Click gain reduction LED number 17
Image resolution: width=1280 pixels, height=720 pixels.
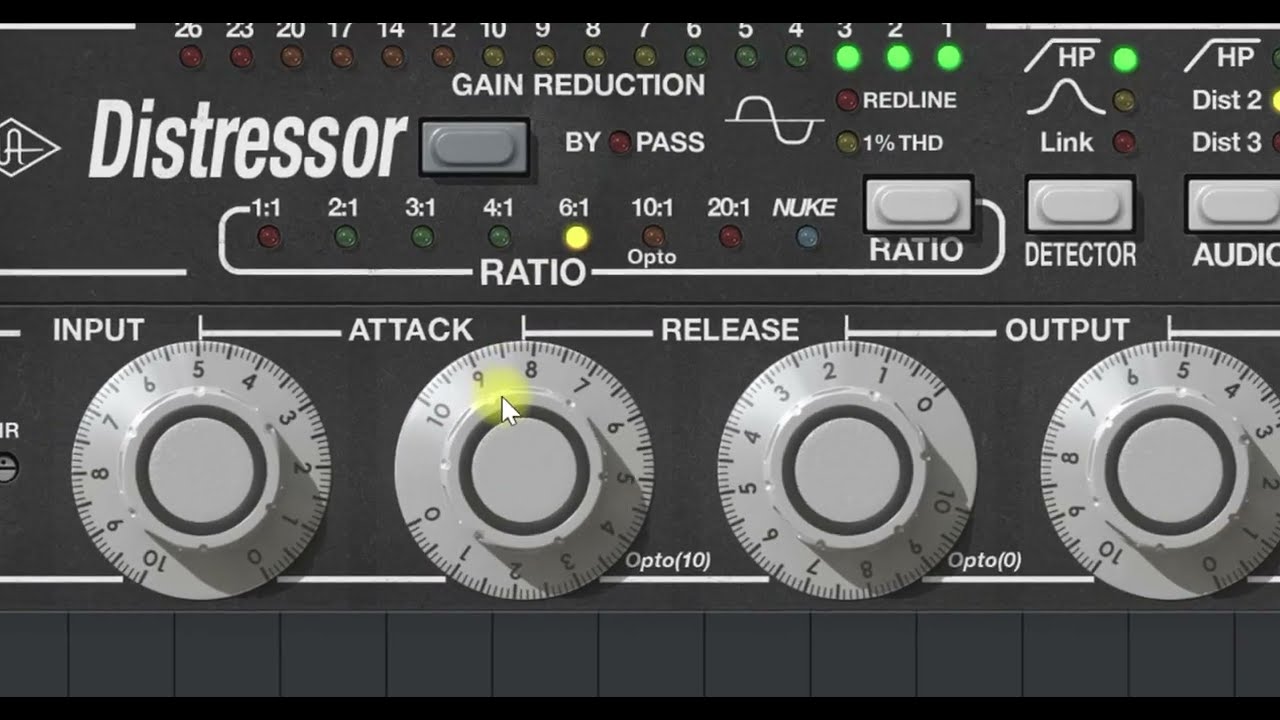tap(342, 57)
